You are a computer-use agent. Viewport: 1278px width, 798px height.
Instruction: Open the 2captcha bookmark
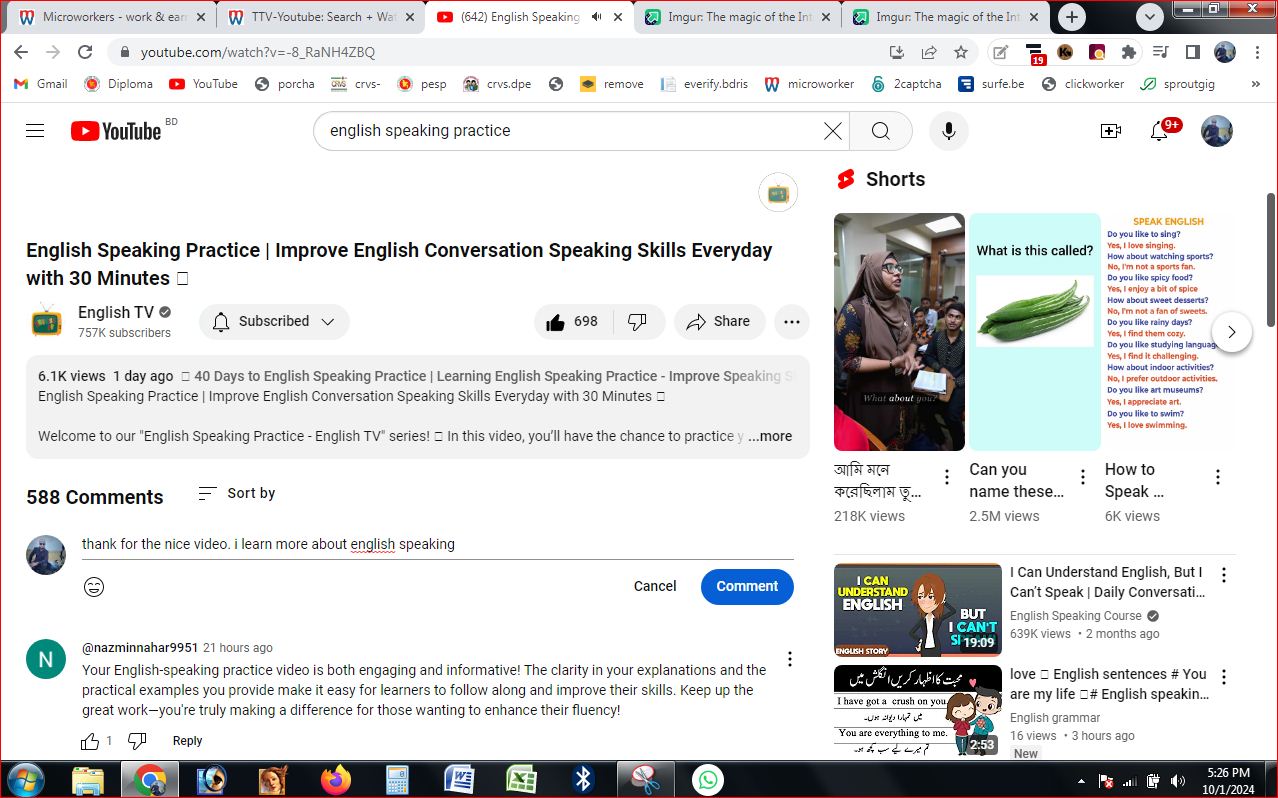click(x=906, y=84)
